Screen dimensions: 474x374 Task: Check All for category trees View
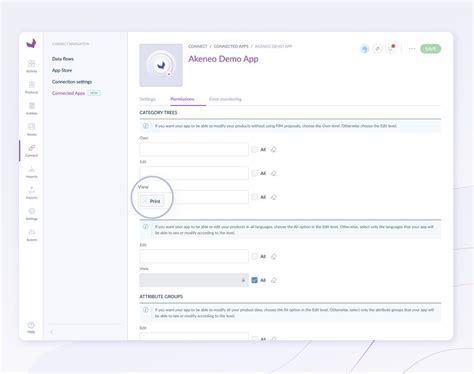click(x=254, y=197)
